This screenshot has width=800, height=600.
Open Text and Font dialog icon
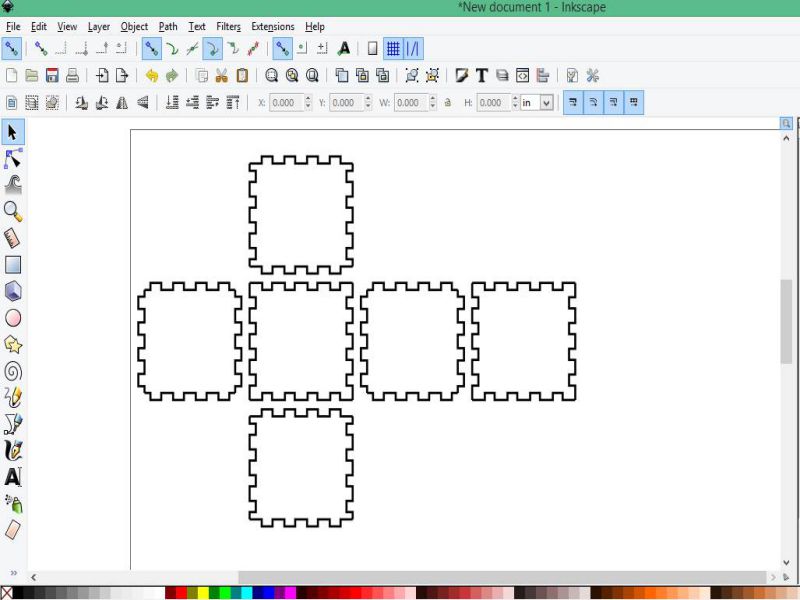click(x=482, y=76)
